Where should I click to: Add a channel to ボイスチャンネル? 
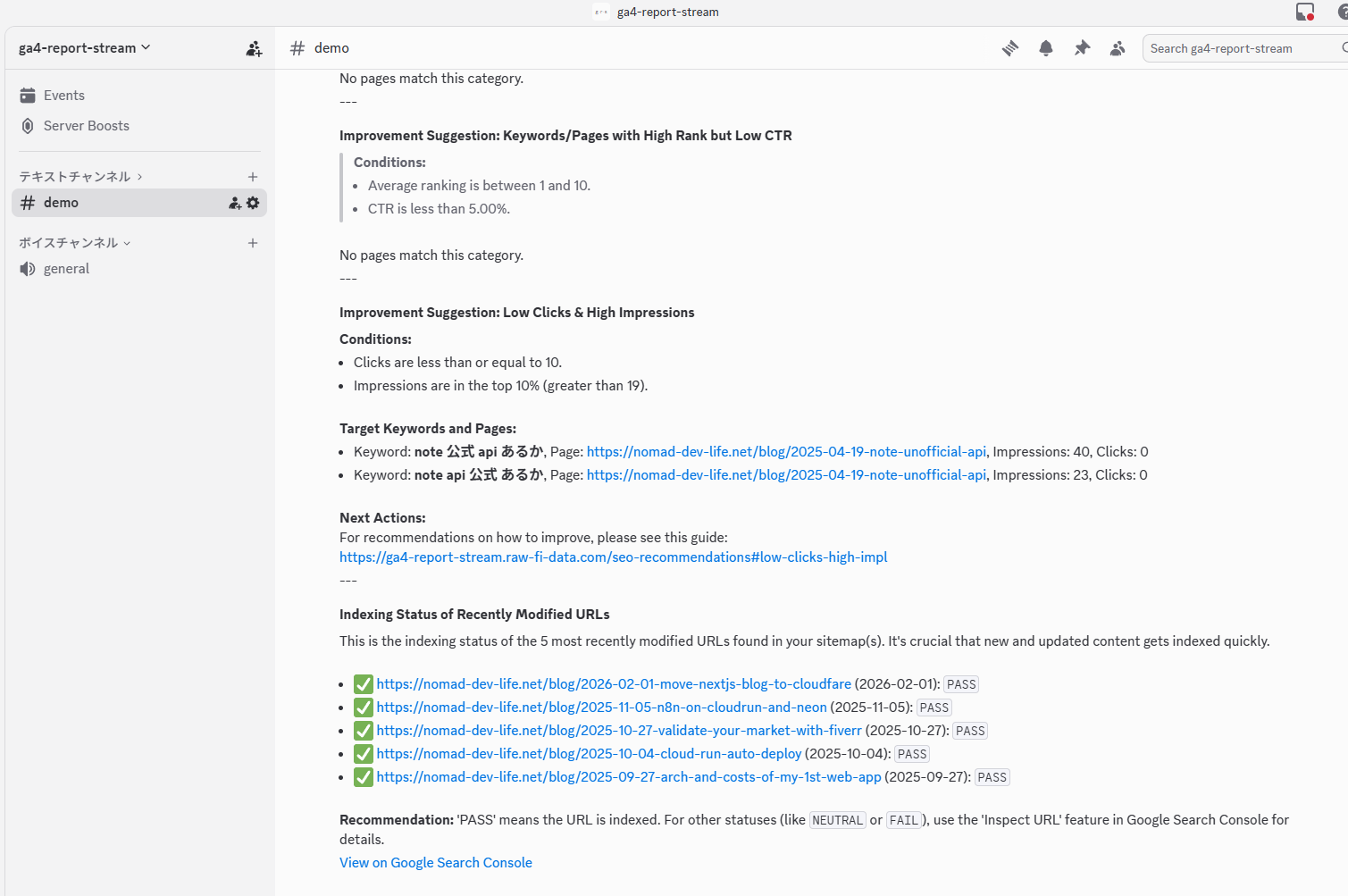[253, 243]
